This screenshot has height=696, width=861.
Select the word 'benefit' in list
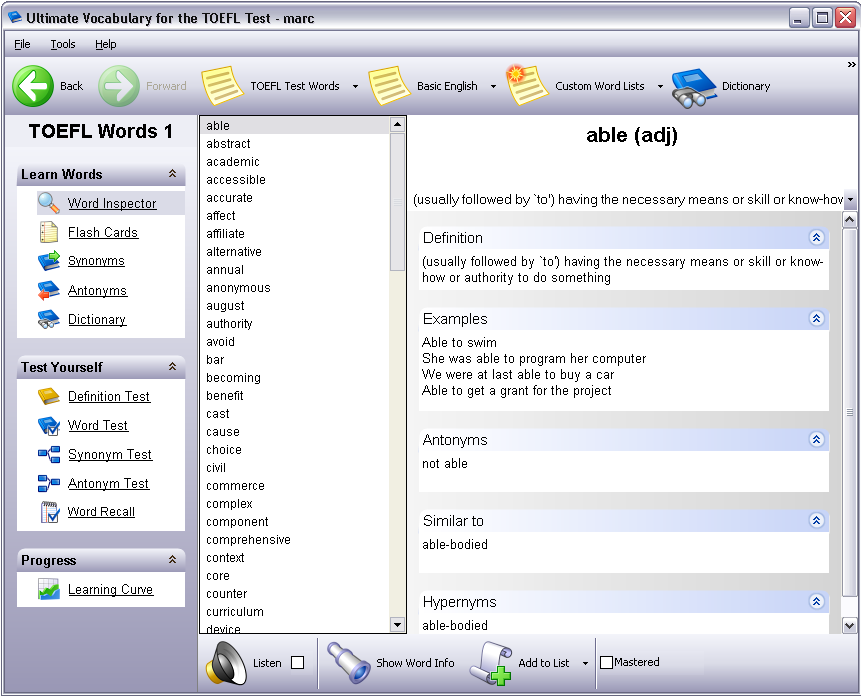pyautogui.click(x=225, y=396)
